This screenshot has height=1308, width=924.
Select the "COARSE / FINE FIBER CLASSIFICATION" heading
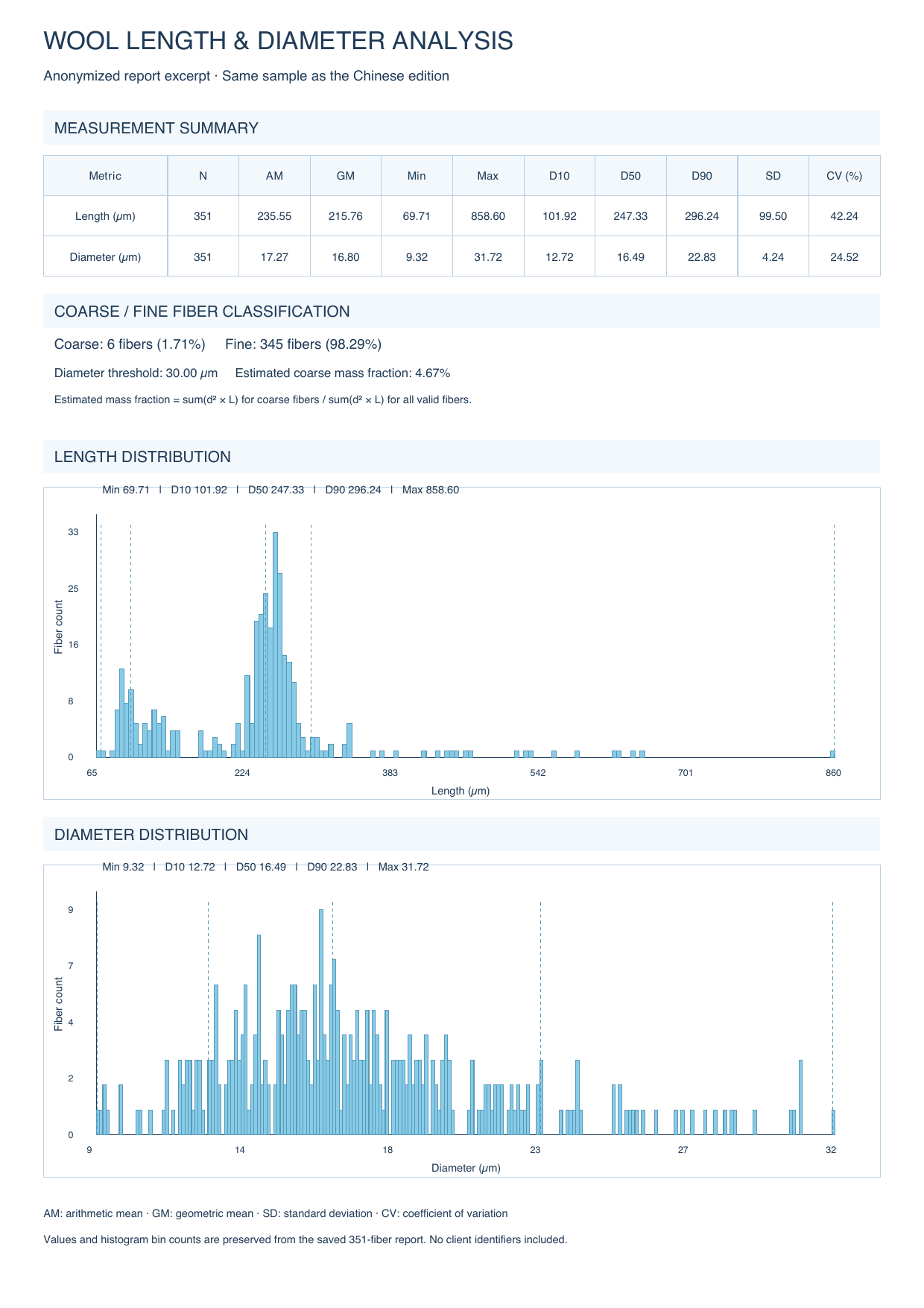click(x=202, y=312)
